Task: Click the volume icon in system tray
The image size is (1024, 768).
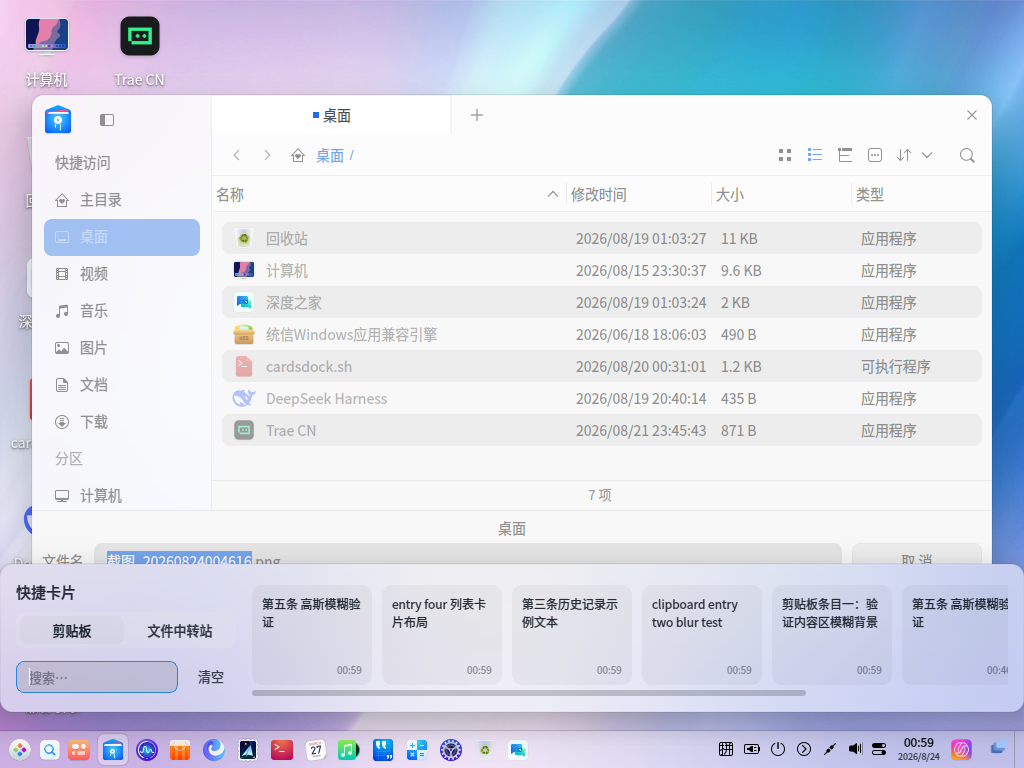Action: click(x=854, y=748)
